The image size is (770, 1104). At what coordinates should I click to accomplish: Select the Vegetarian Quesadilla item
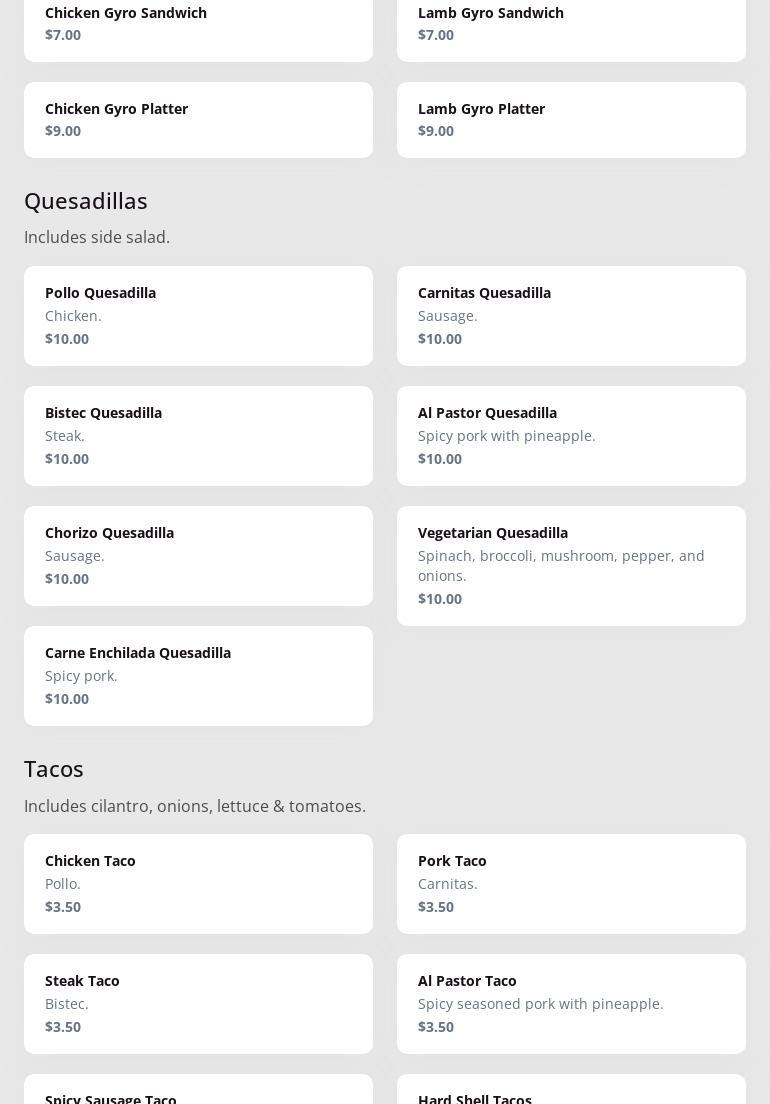pos(571,566)
